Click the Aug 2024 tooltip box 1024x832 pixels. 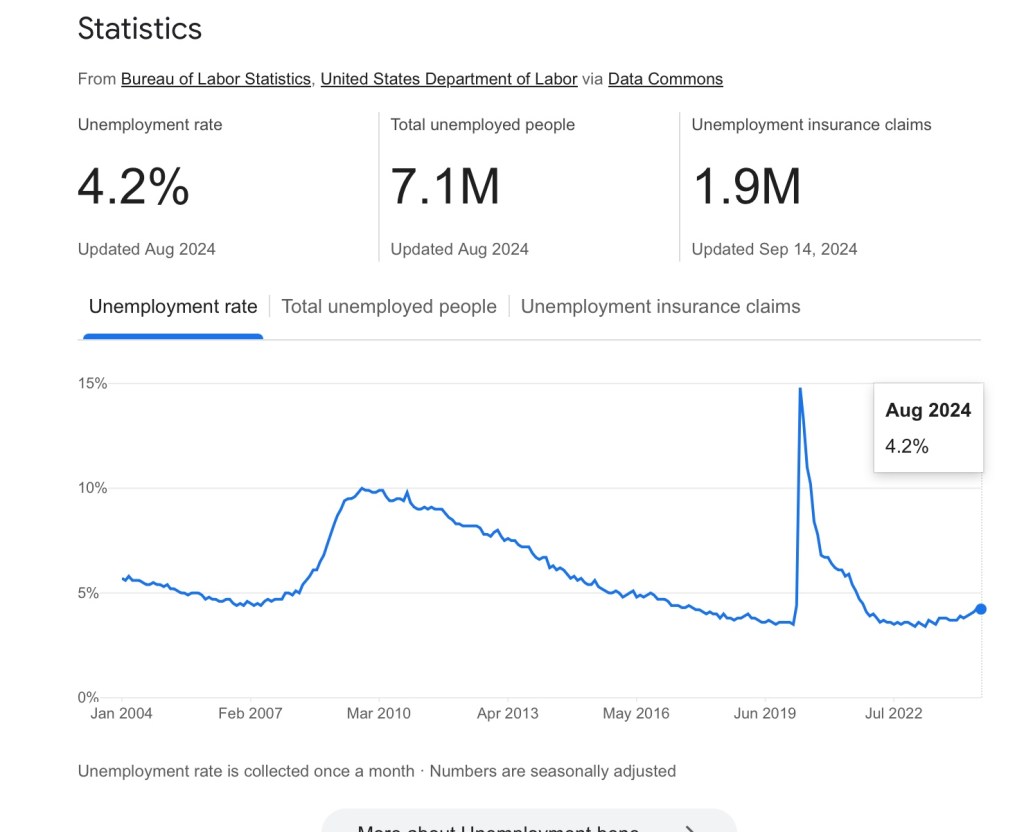pyautogui.click(x=928, y=427)
